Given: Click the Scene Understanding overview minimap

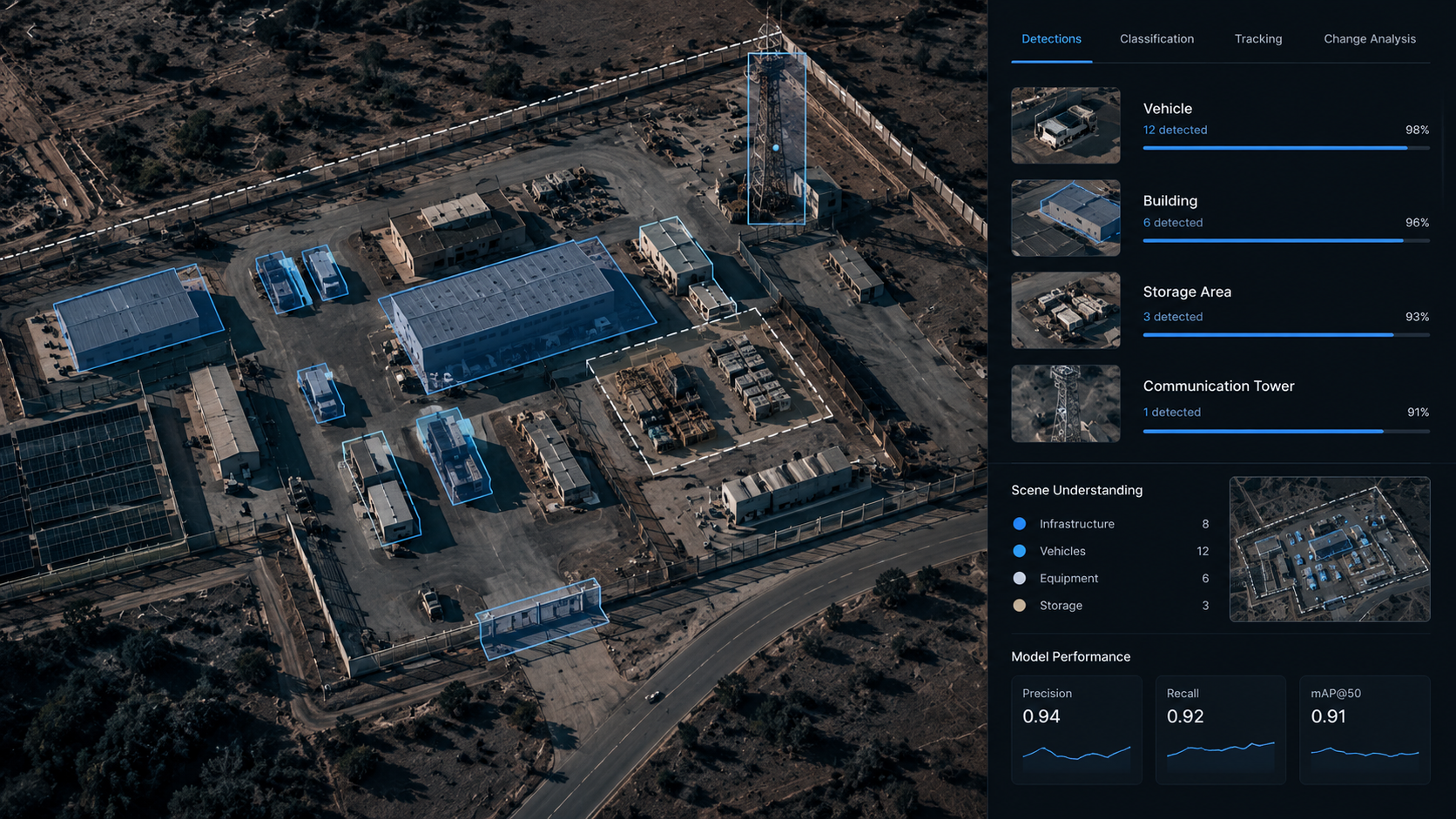Looking at the screenshot, I should 1330,549.
